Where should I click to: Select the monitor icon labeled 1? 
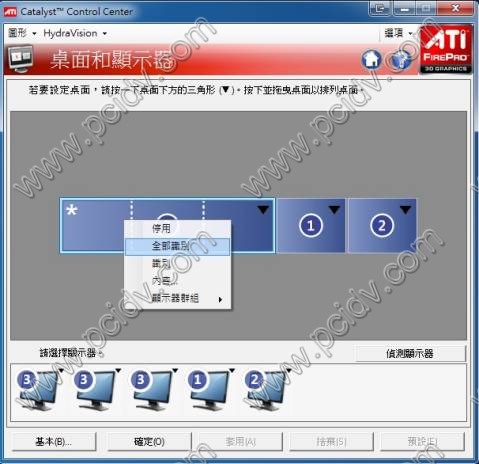pos(209,390)
